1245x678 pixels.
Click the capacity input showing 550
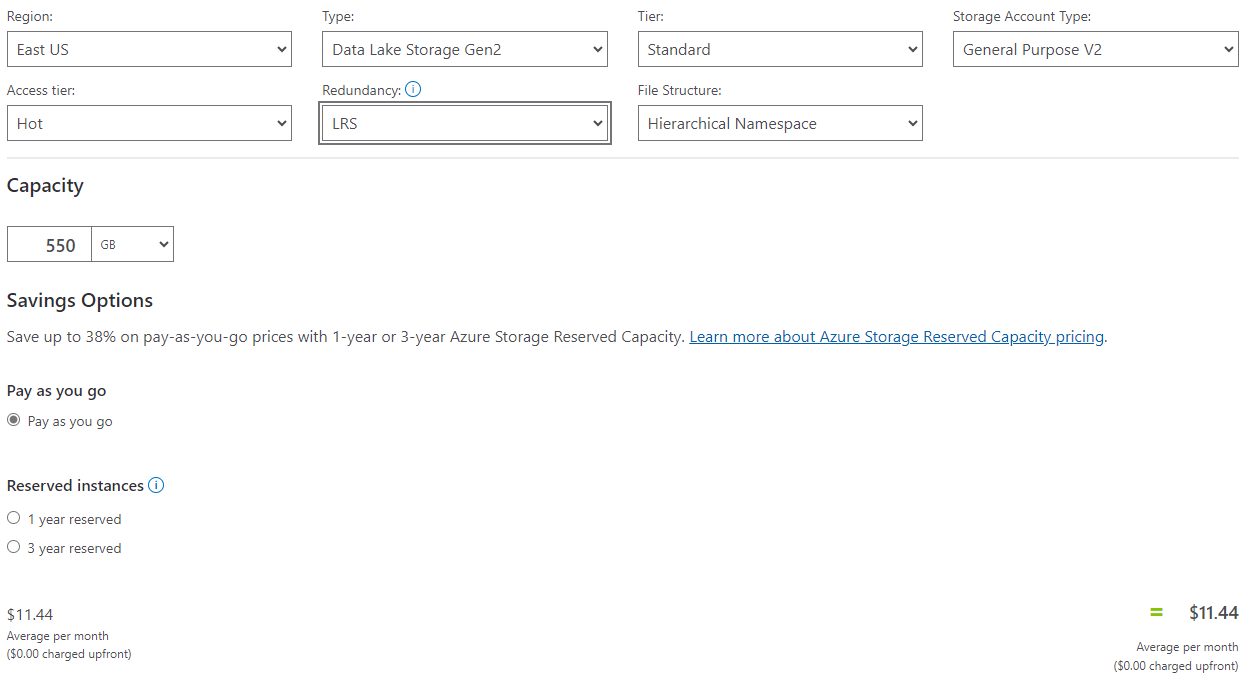pyautogui.click(x=48, y=243)
